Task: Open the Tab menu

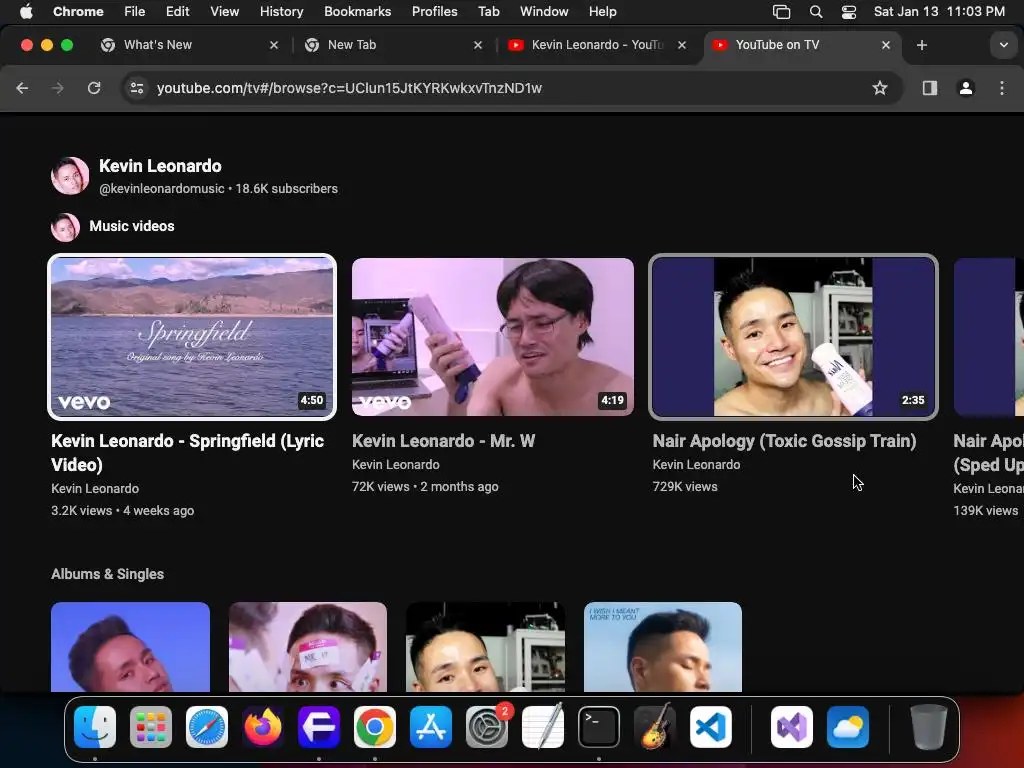Action: coord(488,11)
